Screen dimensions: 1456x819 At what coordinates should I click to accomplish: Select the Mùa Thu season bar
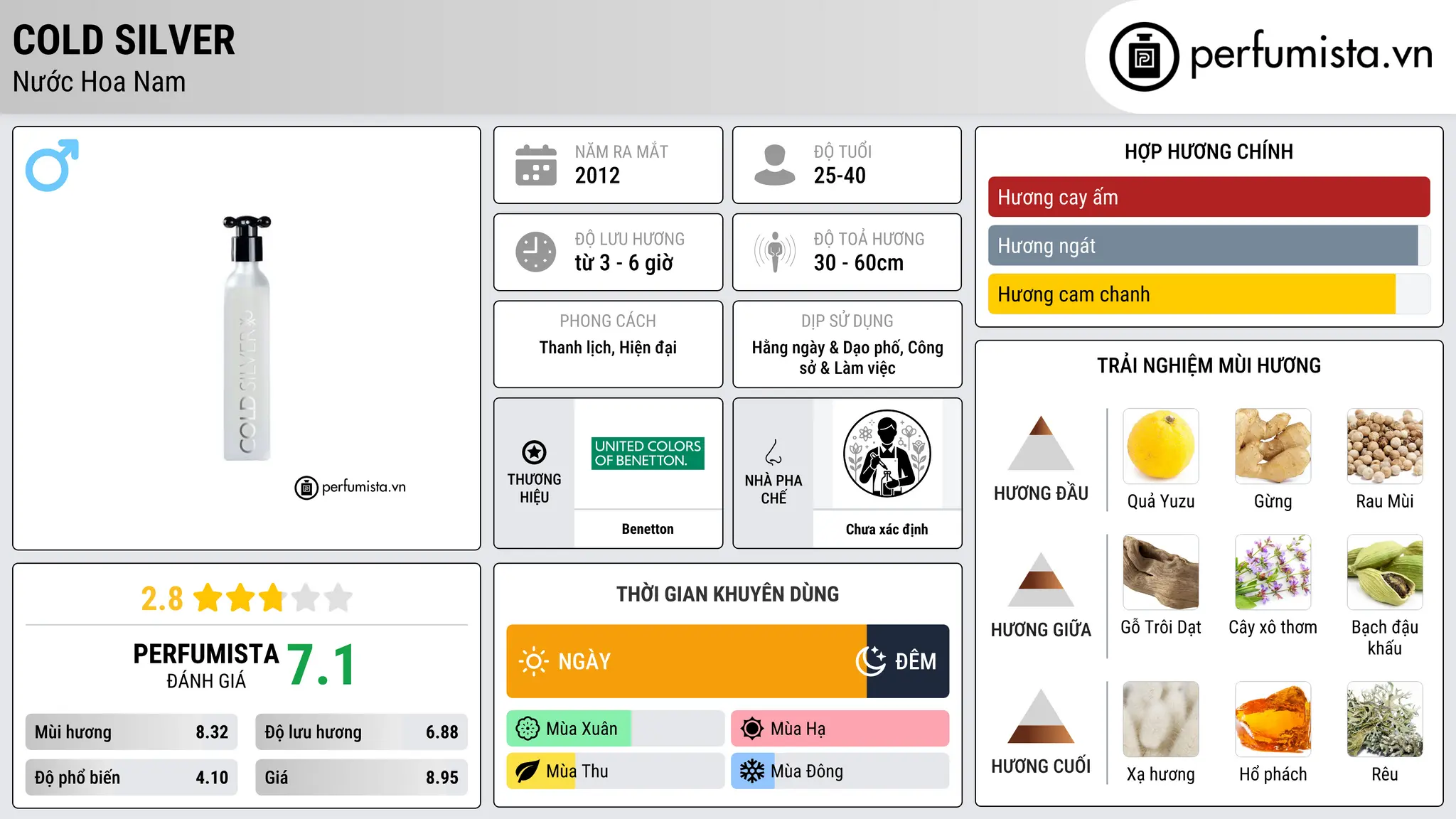coord(616,771)
